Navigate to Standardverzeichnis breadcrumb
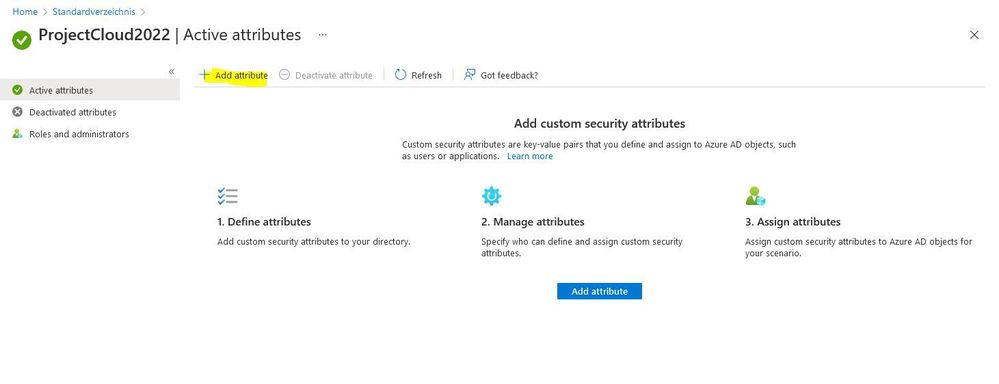The image size is (999, 384). [94, 11]
